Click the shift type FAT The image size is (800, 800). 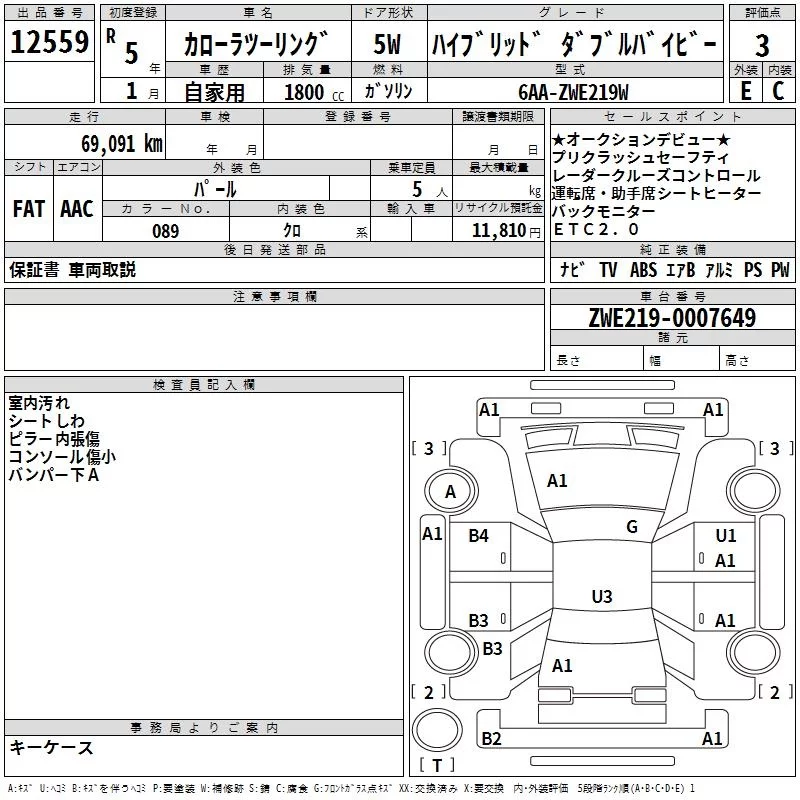29,209
